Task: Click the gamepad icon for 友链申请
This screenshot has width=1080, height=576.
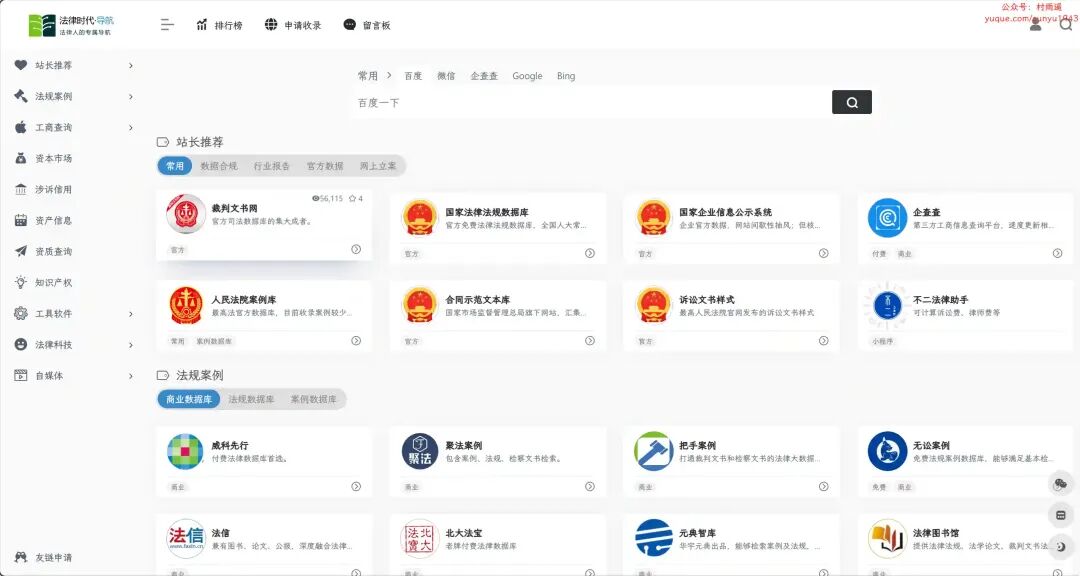Action: 21,557
